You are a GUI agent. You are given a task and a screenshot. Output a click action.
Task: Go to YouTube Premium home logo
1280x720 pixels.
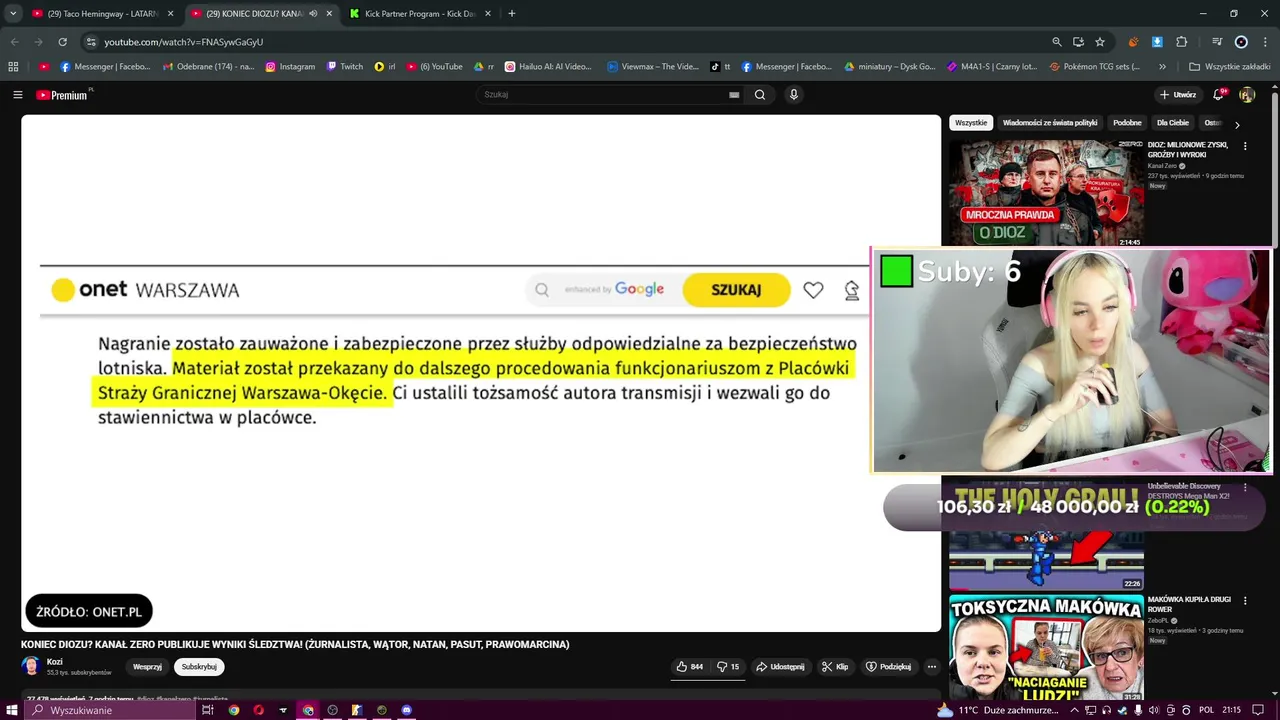click(x=62, y=95)
